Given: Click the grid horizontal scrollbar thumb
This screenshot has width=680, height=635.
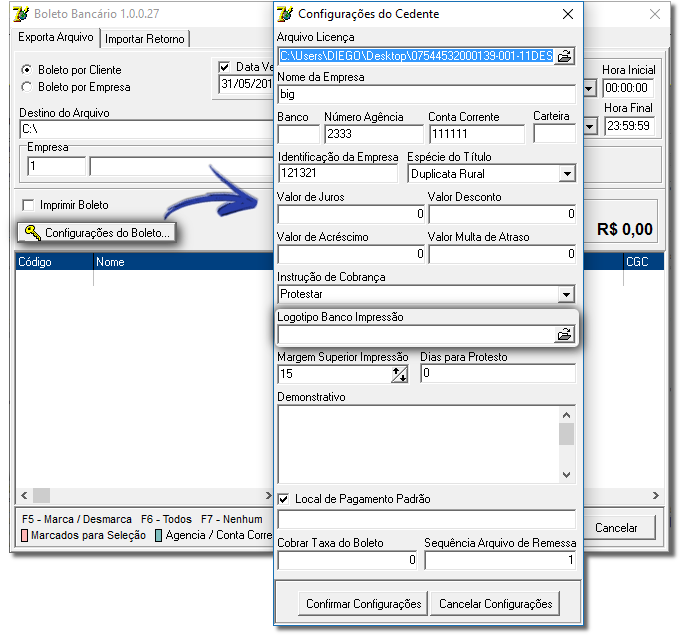Looking at the screenshot, I should (42, 495).
